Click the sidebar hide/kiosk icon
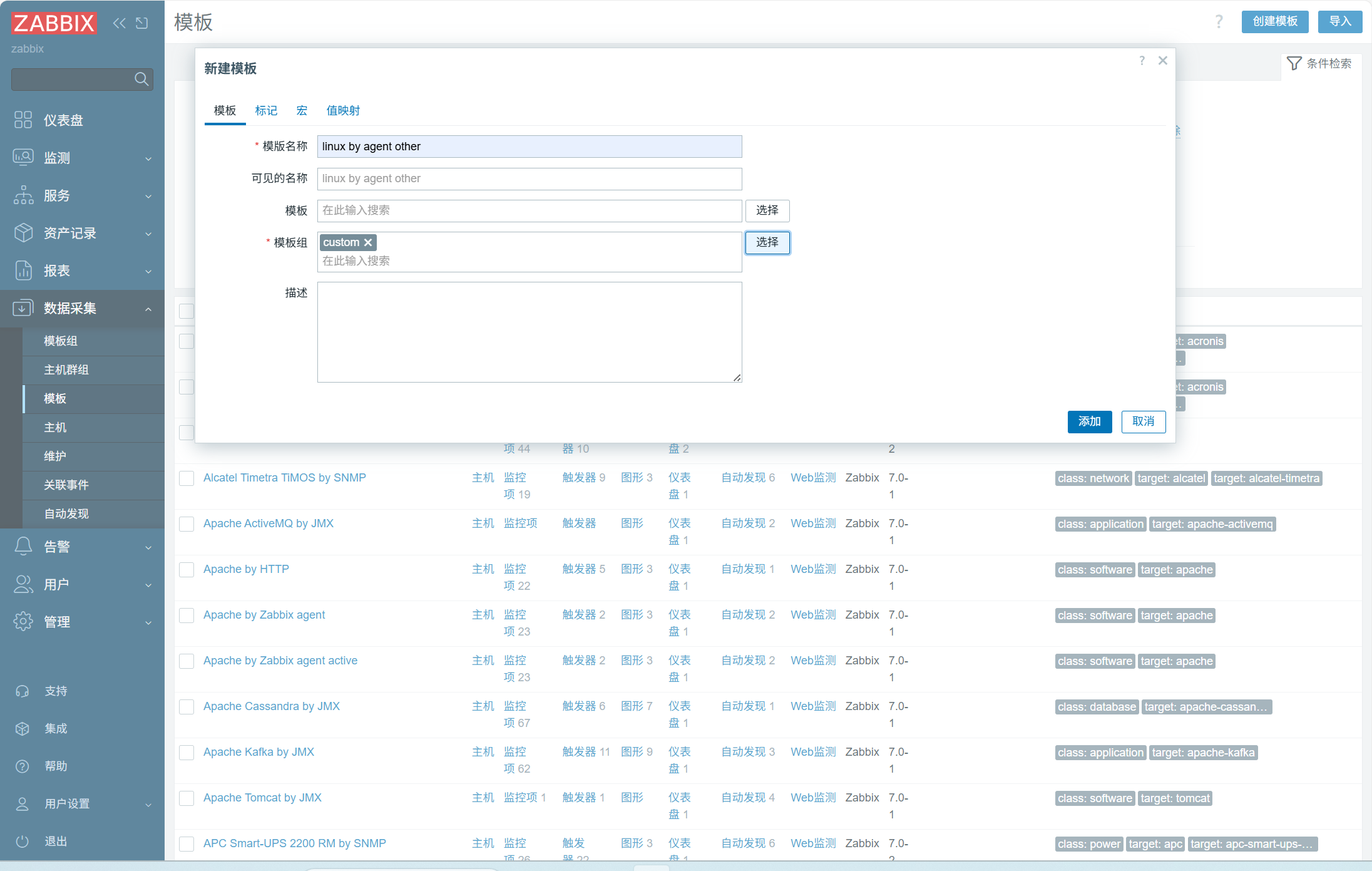Image resolution: width=1372 pixels, height=871 pixels. 142,23
